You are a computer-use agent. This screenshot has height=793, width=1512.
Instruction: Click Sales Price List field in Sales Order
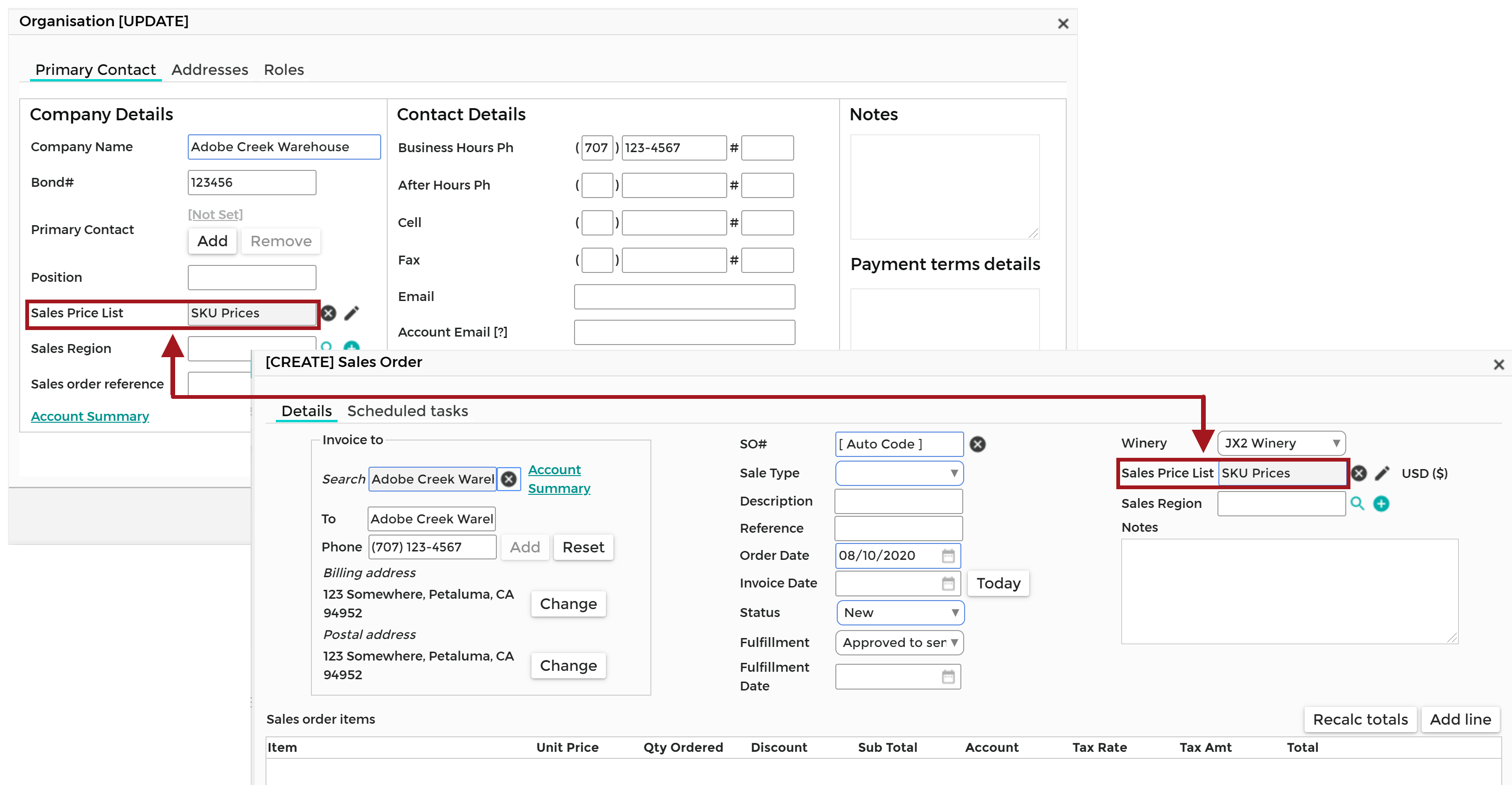[1282, 474]
